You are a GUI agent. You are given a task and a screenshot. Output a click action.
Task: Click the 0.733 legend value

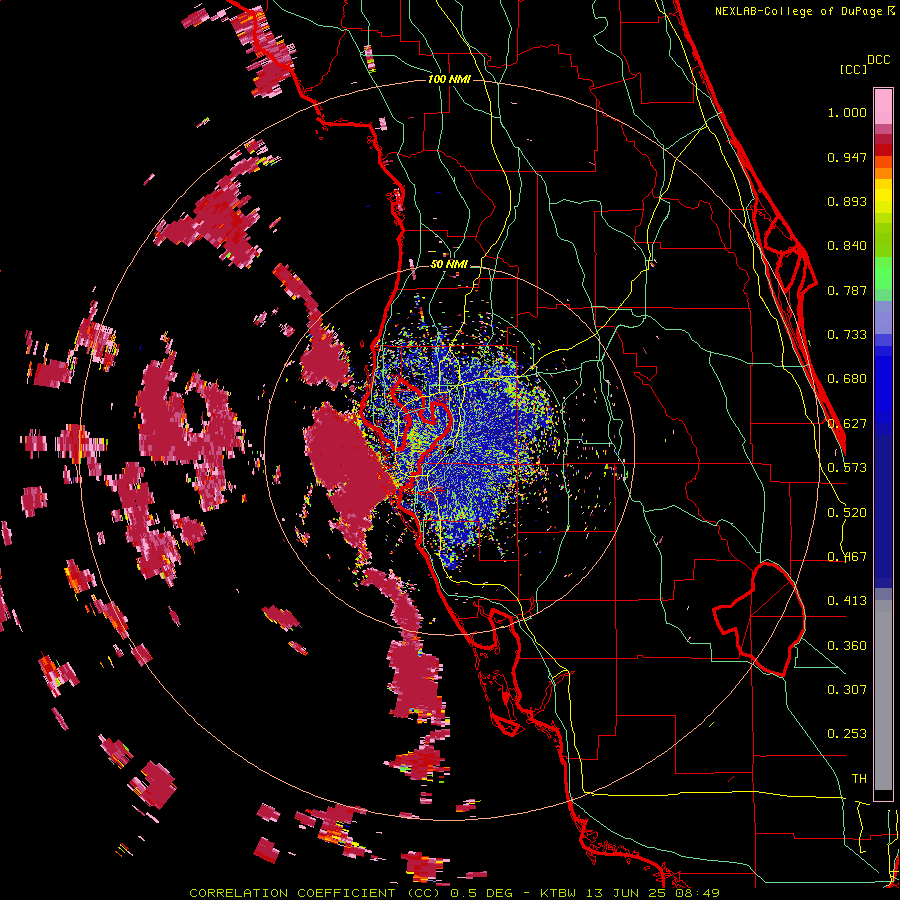(x=847, y=335)
